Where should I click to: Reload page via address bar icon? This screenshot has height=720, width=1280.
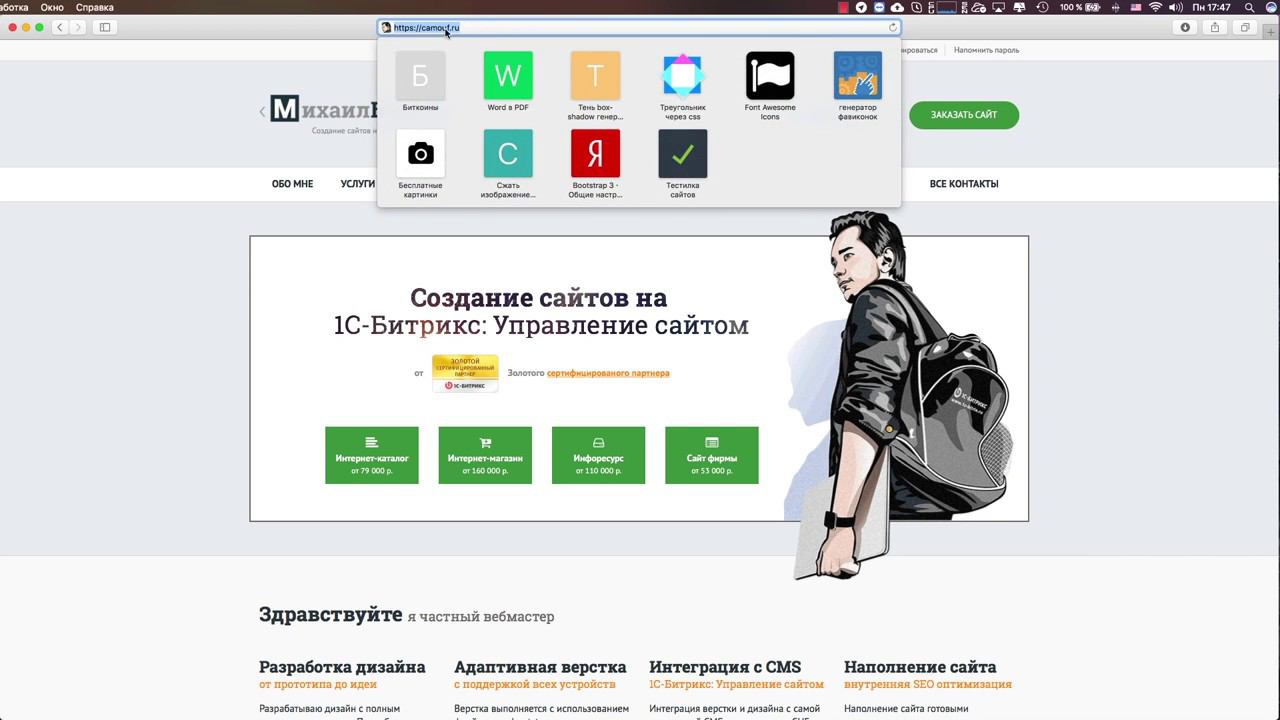[892, 28]
